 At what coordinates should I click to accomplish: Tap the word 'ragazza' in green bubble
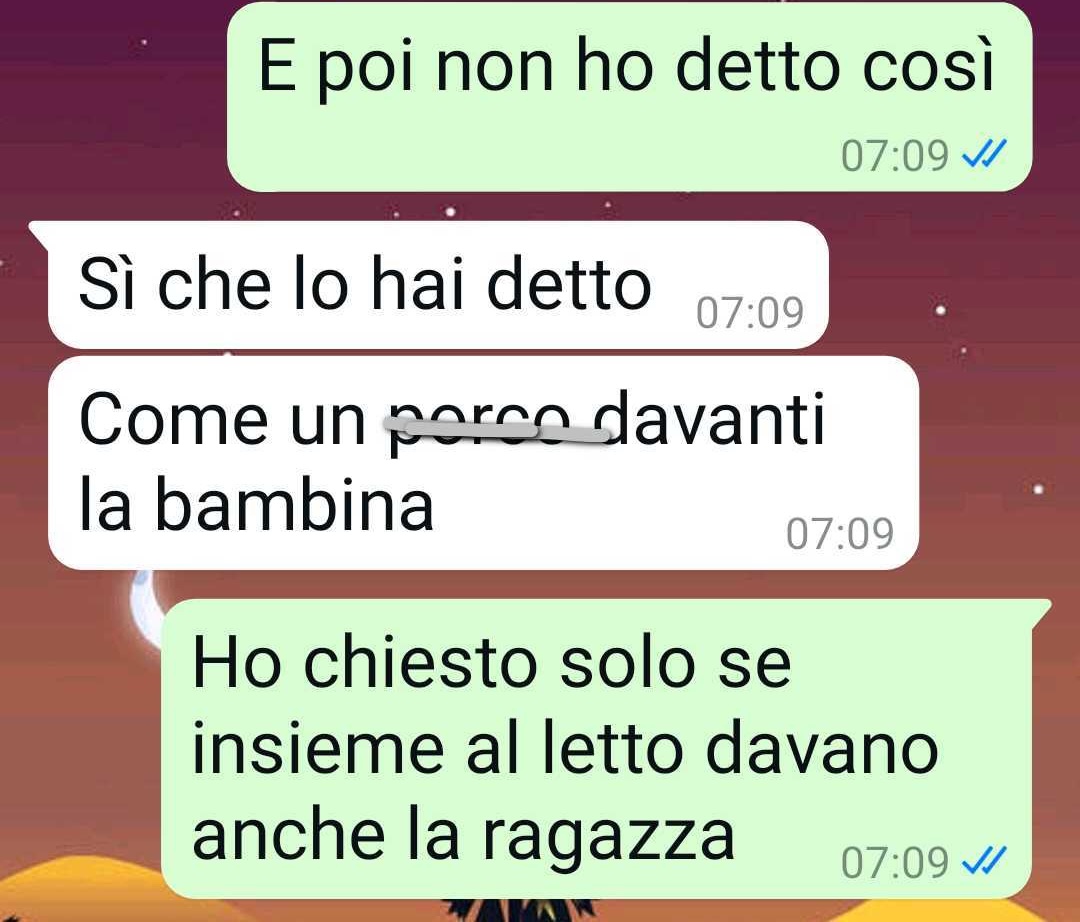click(608, 838)
